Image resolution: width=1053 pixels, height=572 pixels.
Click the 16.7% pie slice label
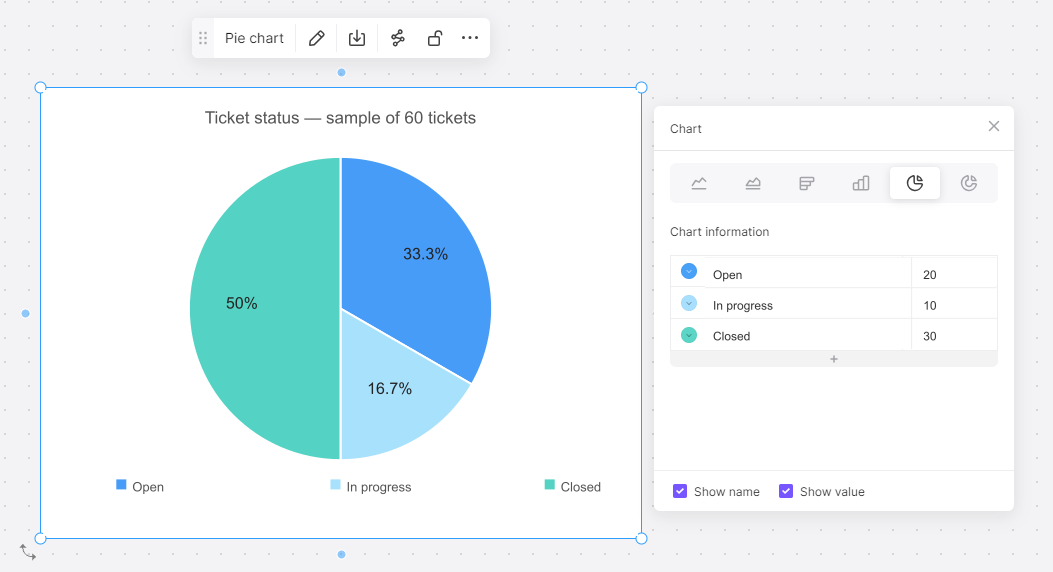coord(390,389)
